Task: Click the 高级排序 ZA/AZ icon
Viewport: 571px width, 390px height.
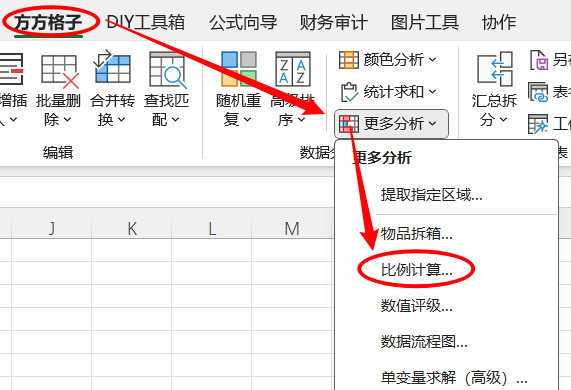Action: 293,69
